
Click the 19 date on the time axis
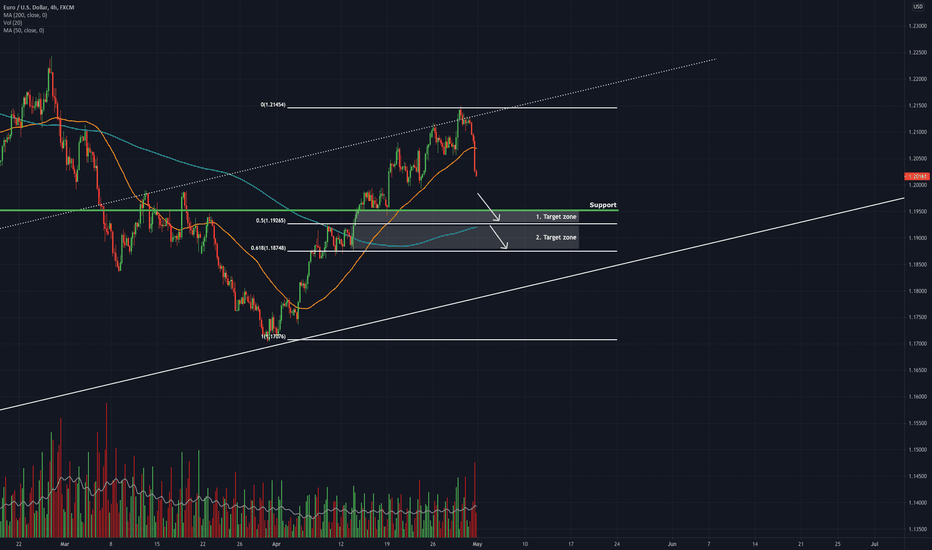(x=386, y=544)
